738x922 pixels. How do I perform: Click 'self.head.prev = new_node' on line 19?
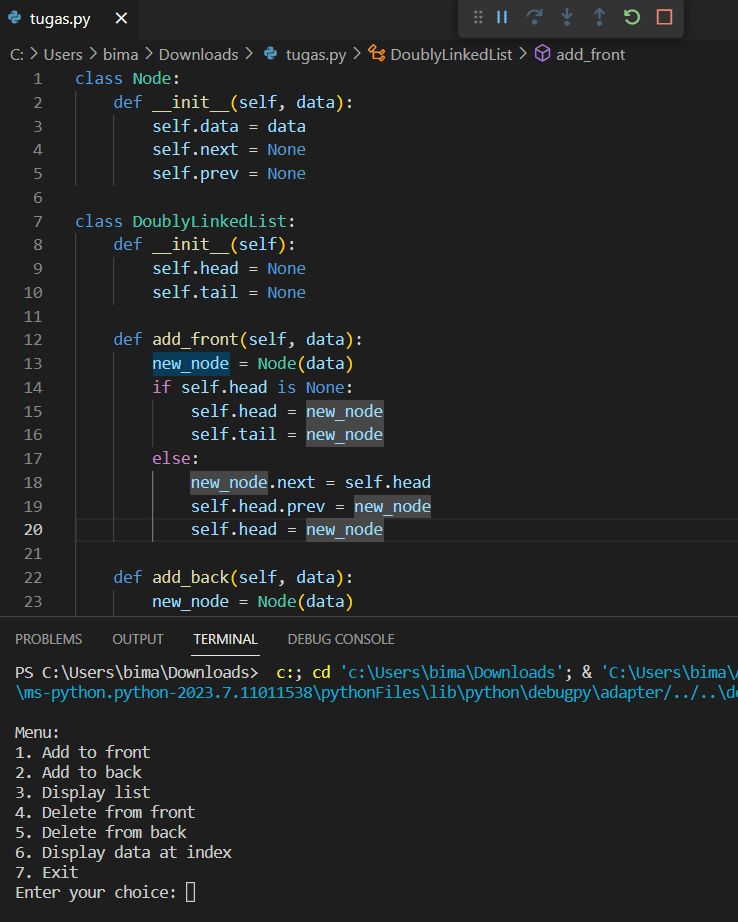point(310,506)
